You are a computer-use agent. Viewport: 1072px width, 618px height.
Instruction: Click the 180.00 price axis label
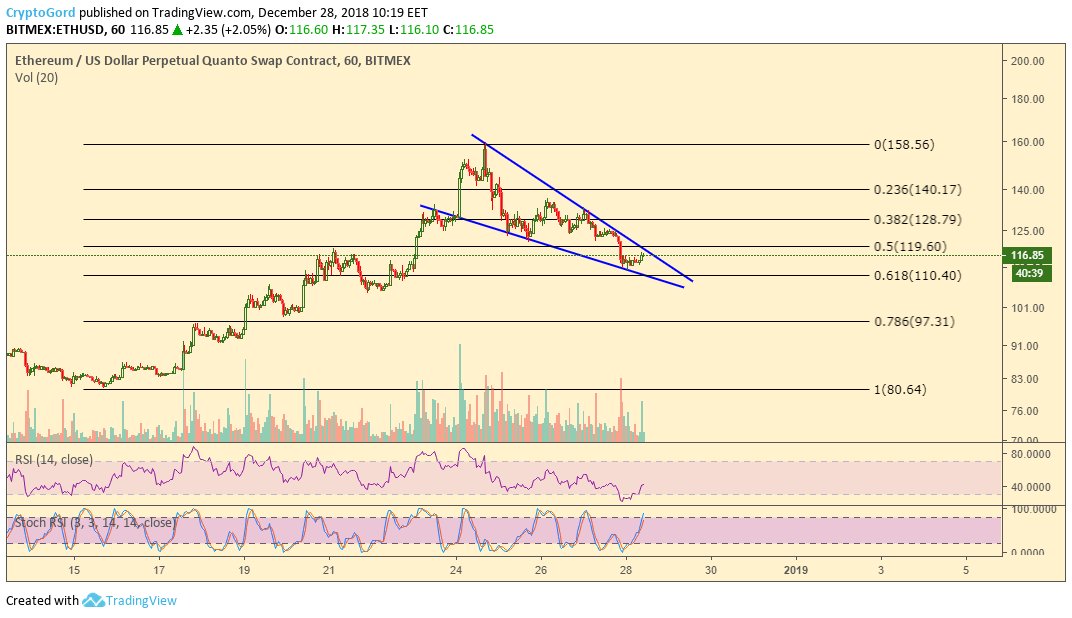tap(1028, 99)
